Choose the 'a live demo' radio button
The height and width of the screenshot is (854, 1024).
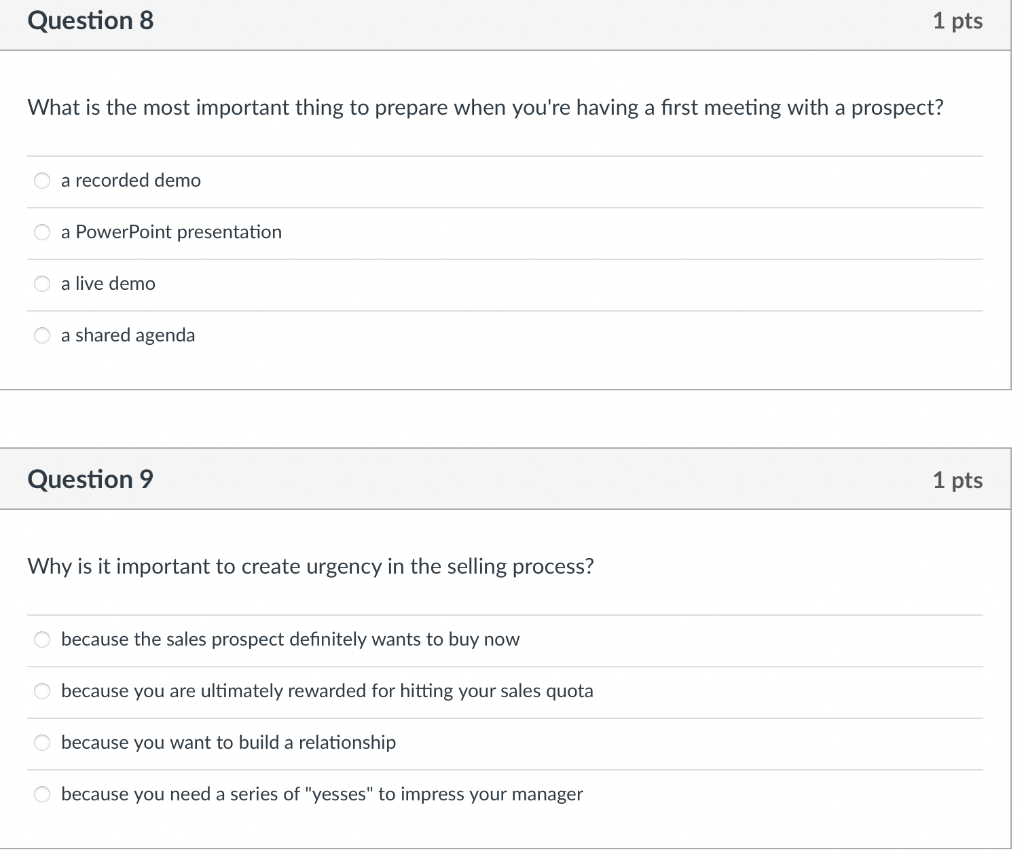pos(42,284)
